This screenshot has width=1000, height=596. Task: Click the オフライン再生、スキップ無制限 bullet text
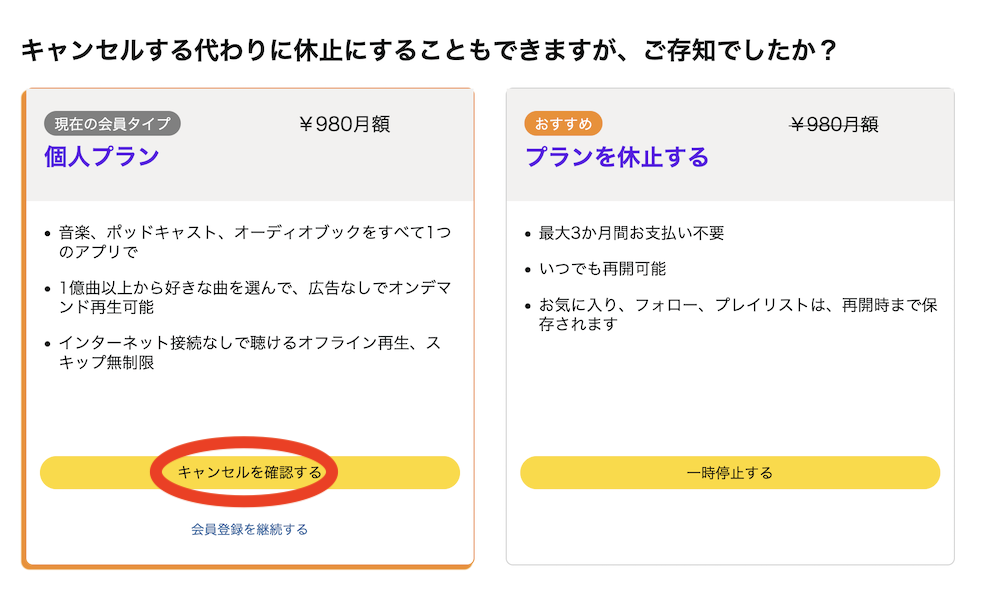pyautogui.click(x=249, y=353)
